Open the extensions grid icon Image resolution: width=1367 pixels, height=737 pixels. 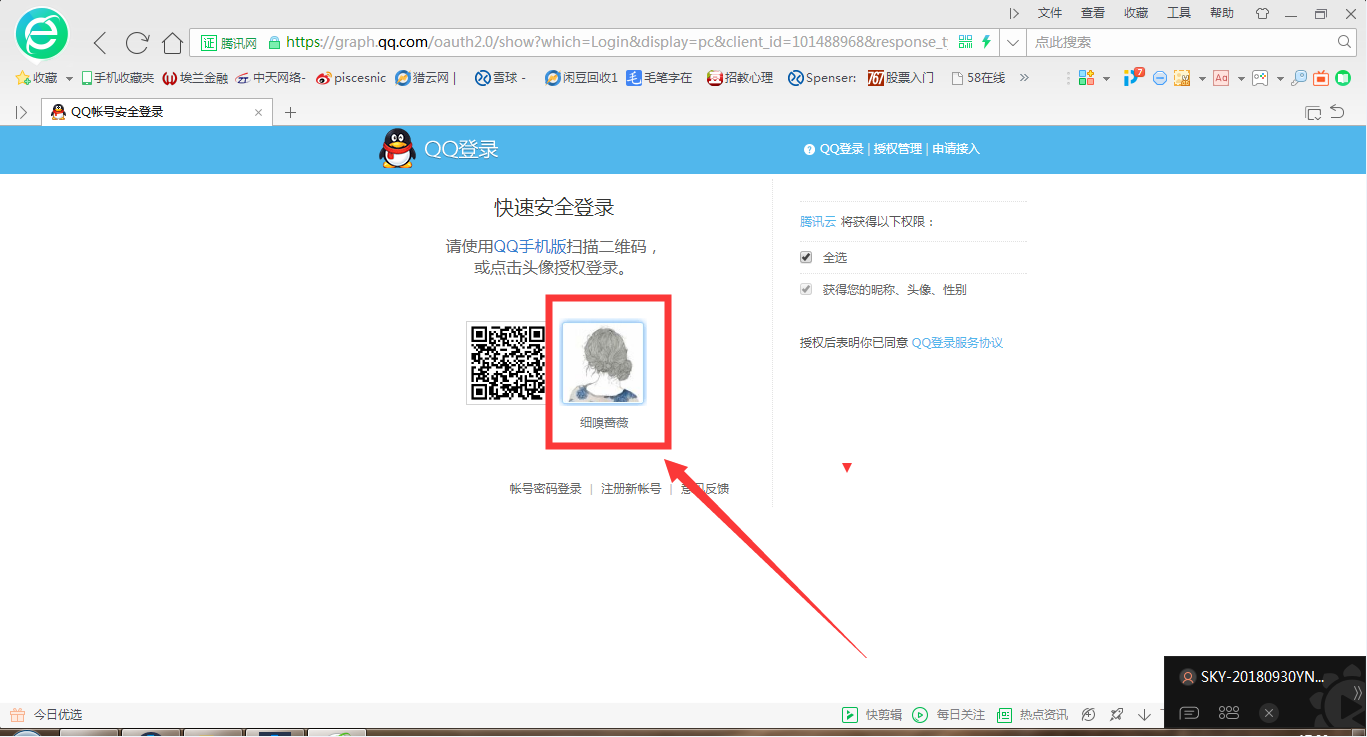pos(1087,77)
